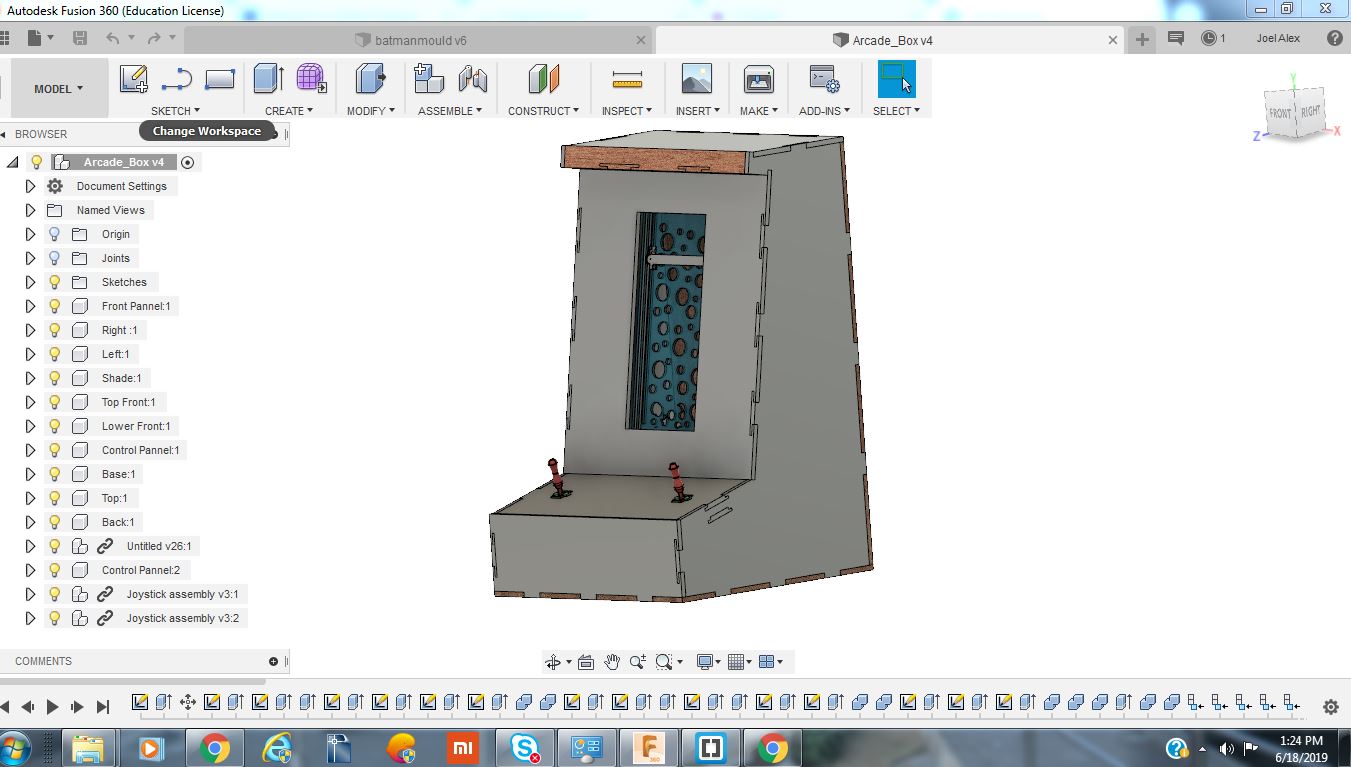Add a new design tab
This screenshot has width=1351, height=767.
[1142, 39]
